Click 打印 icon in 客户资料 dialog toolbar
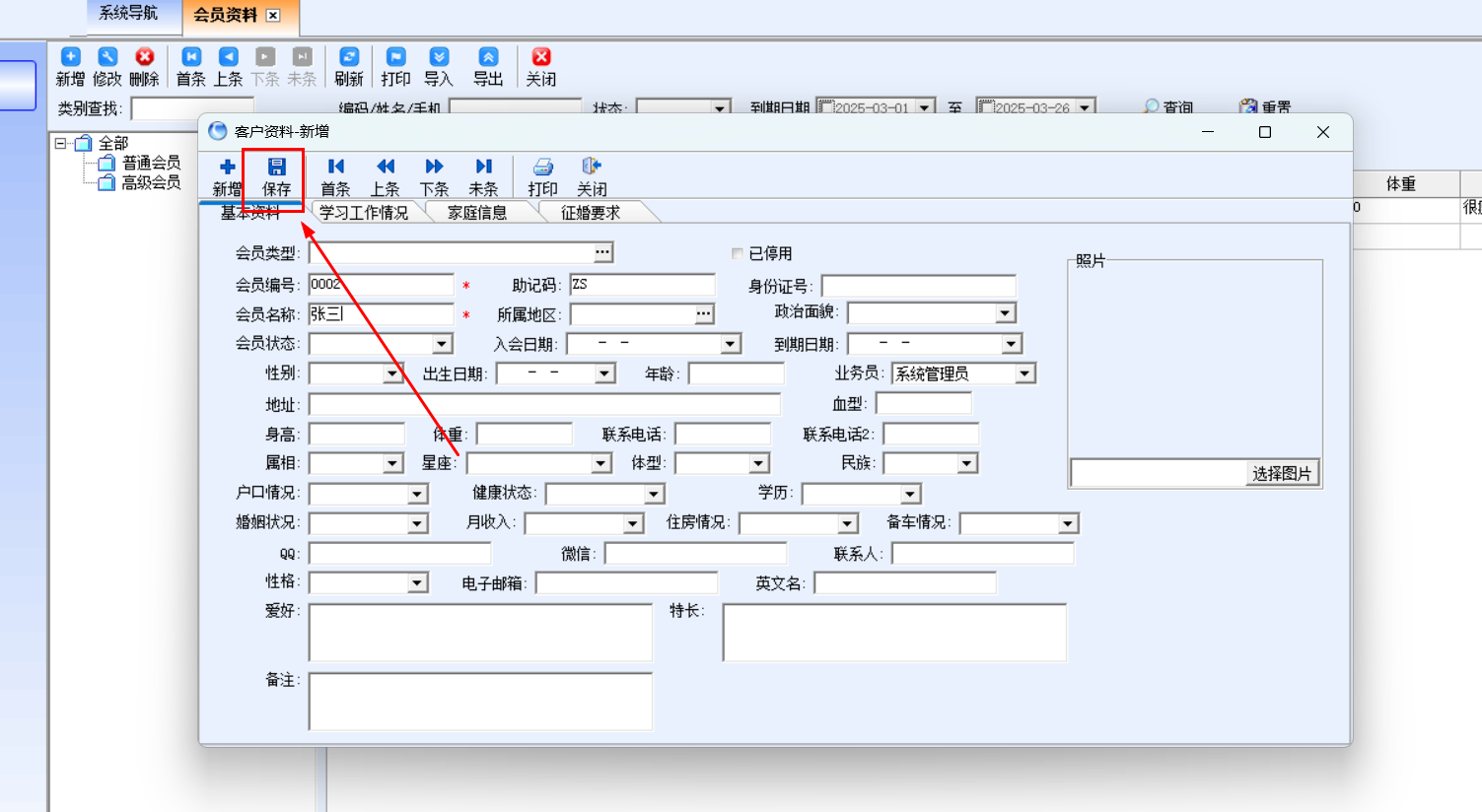This screenshot has width=1482, height=812. point(542,167)
